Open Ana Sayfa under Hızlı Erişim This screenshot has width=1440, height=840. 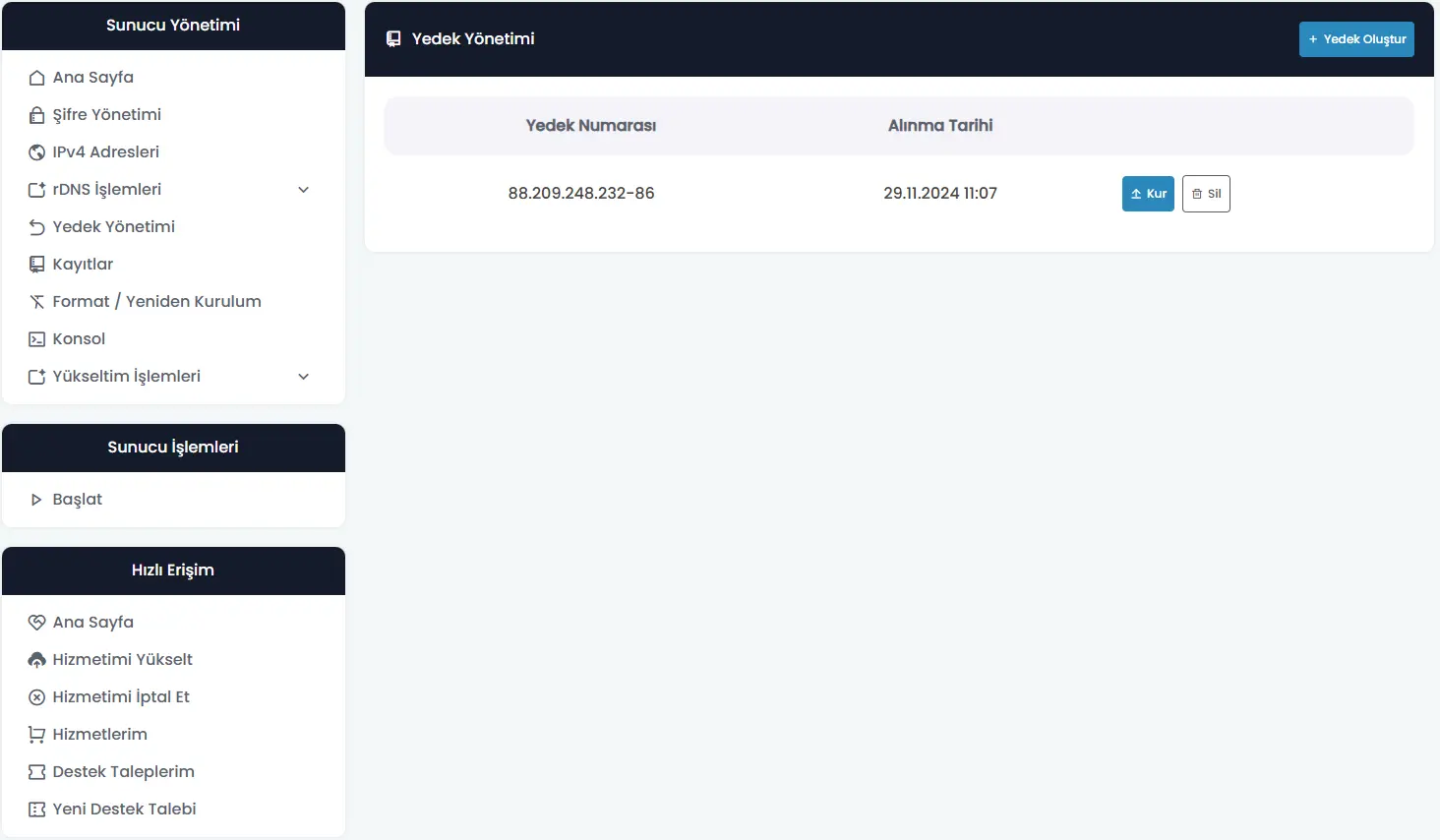pos(93,623)
